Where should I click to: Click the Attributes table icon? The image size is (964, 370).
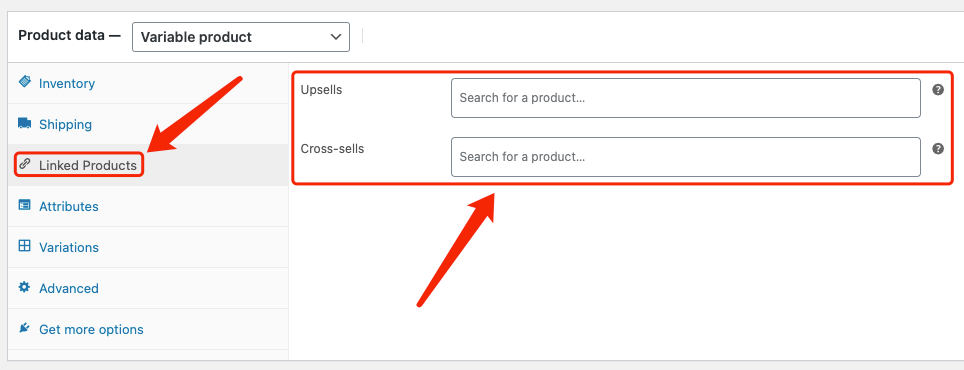[x=25, y=205]
